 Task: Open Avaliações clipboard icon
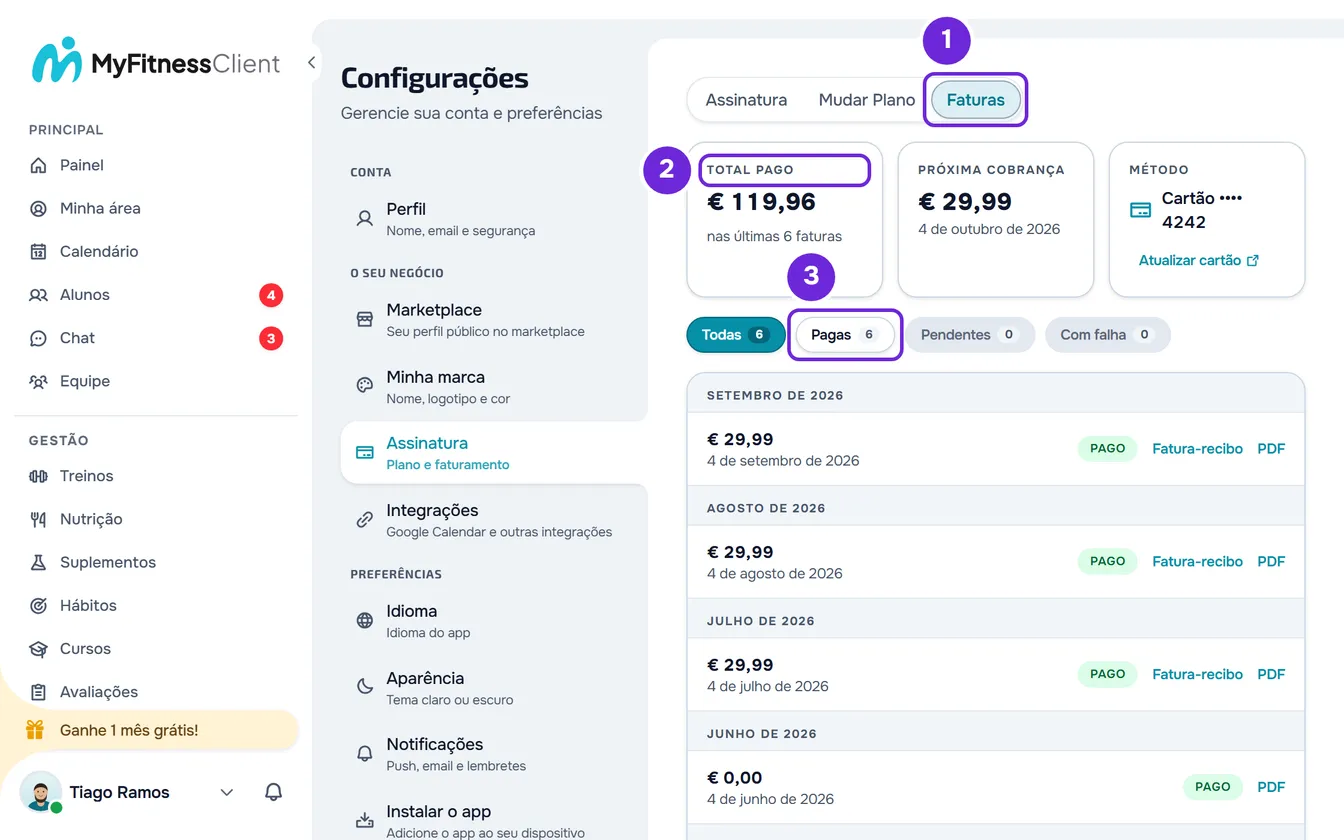[38, 692]
